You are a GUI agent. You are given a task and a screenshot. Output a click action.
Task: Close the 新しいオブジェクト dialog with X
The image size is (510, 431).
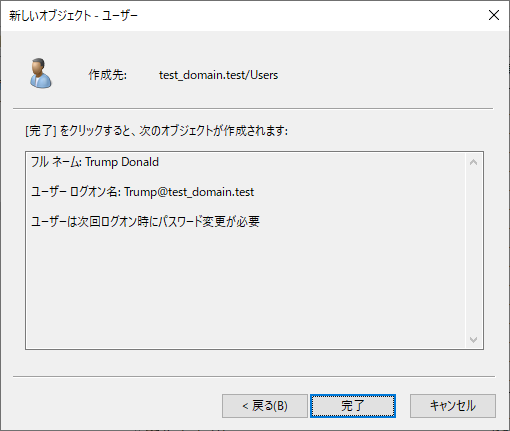[494, 15]
